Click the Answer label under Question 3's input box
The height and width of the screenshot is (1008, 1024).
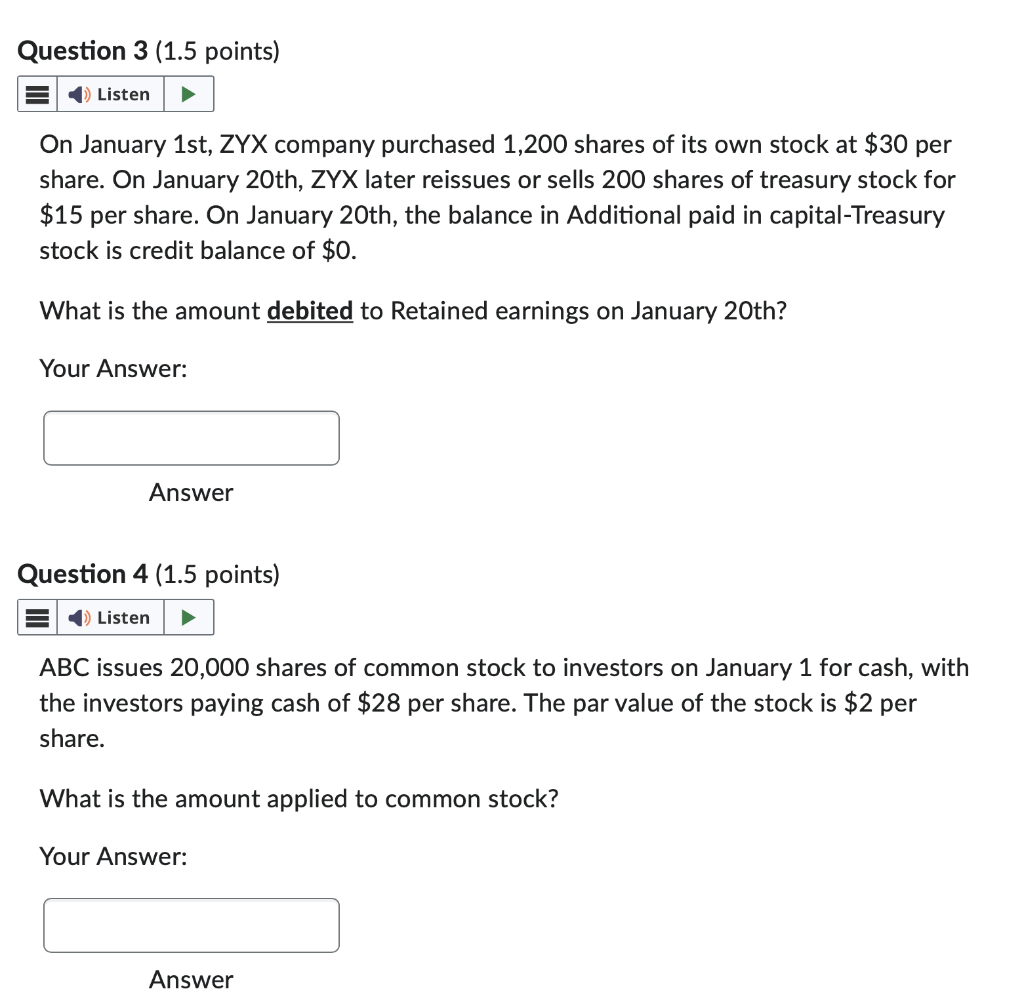click(190, 493)
